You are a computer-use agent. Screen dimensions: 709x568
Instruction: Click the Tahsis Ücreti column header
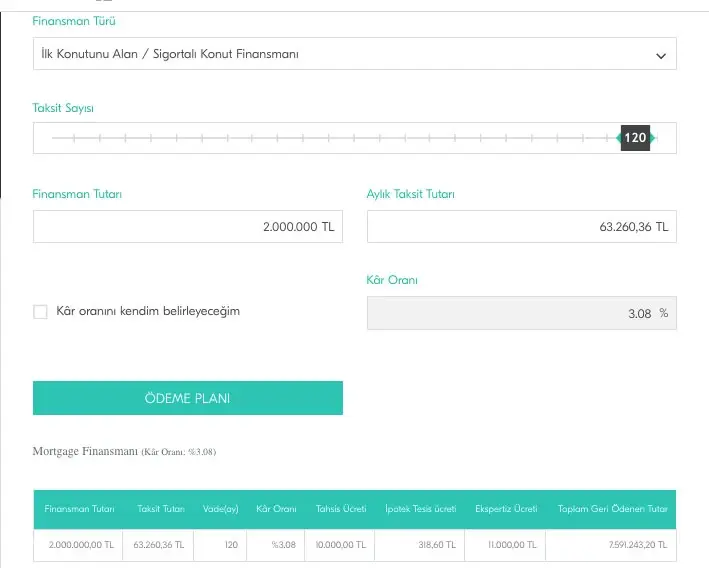point(340,509)
